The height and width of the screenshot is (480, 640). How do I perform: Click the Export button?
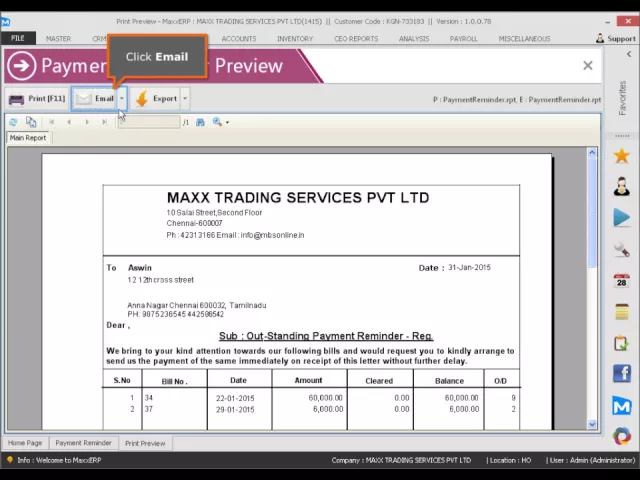click(x=156, y=99)
